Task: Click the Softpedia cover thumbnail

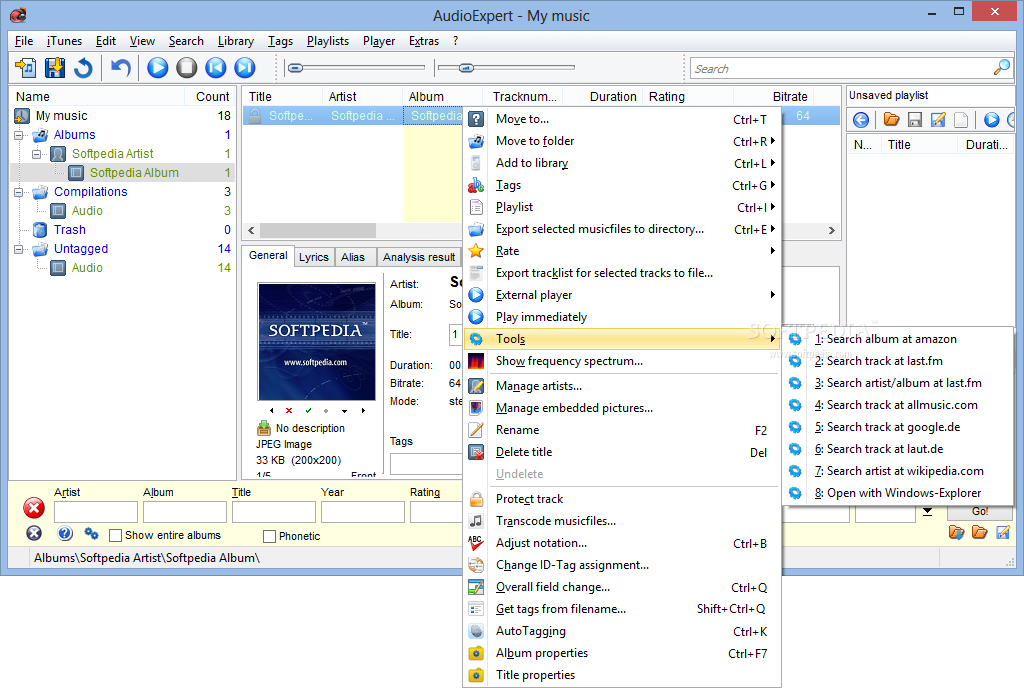Action: click(317, 341)
